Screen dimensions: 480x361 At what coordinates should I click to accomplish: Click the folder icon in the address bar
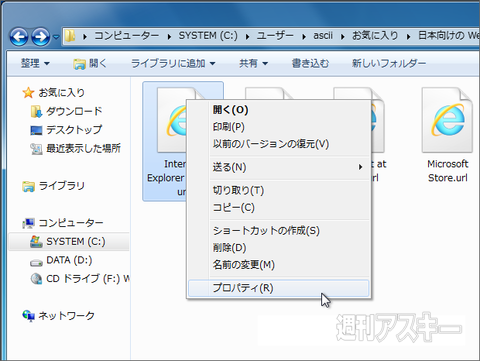[x=70, y=36]
